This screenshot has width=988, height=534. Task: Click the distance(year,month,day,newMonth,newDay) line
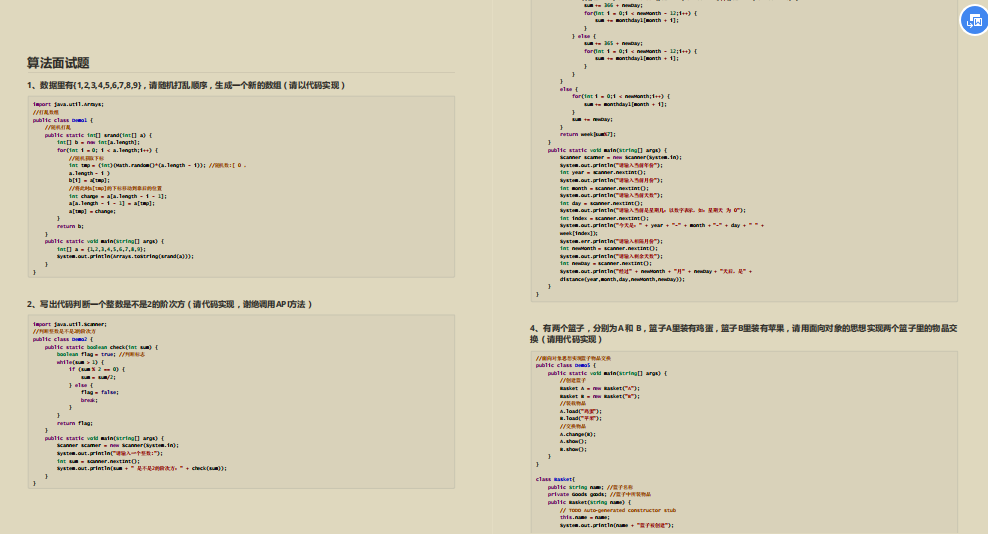click(x=622, y=279)
